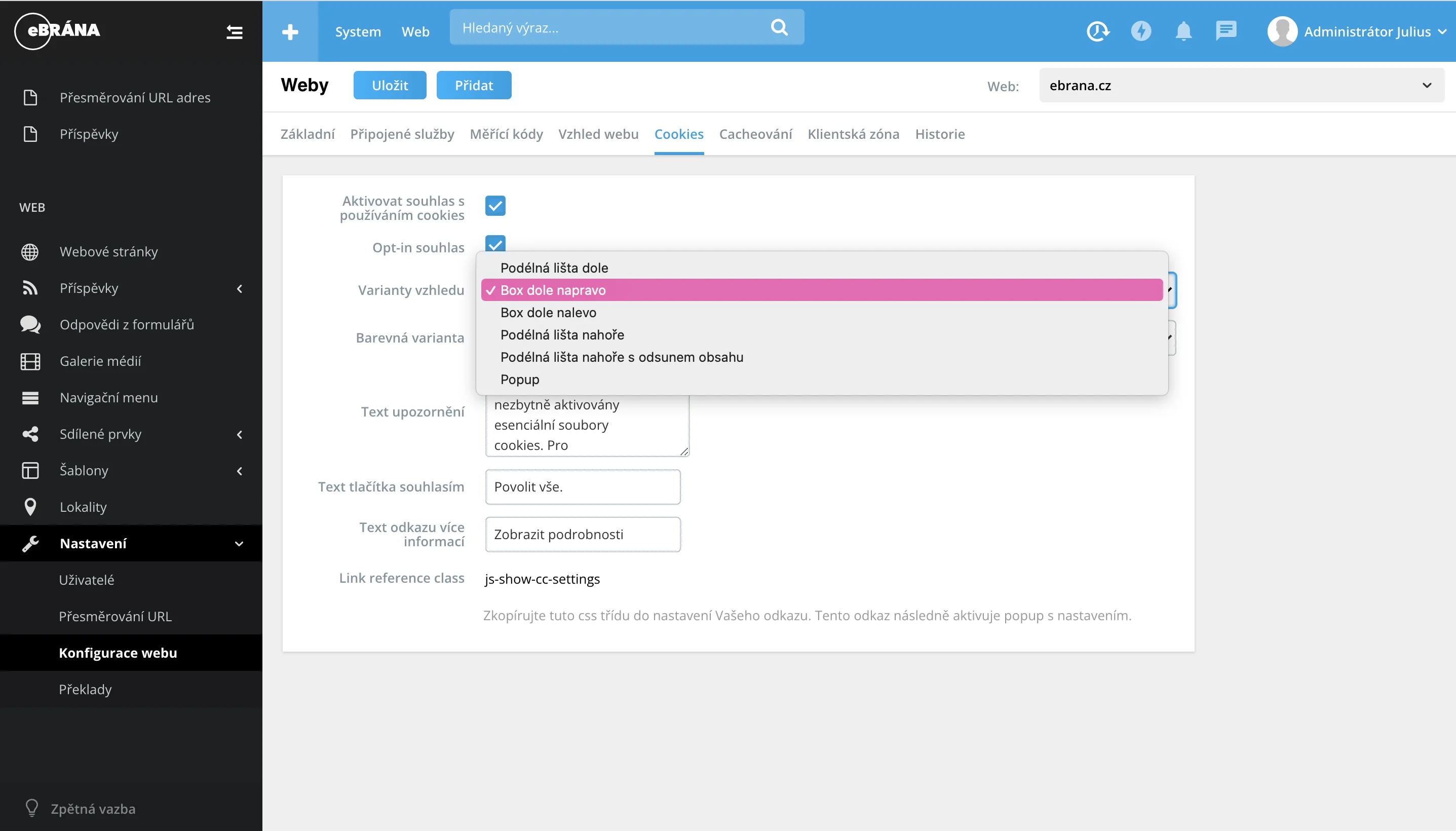This screenshot has height=831, width=1456.
Task: Click the js-show-cc-settings class text
Action: [542, 579]
